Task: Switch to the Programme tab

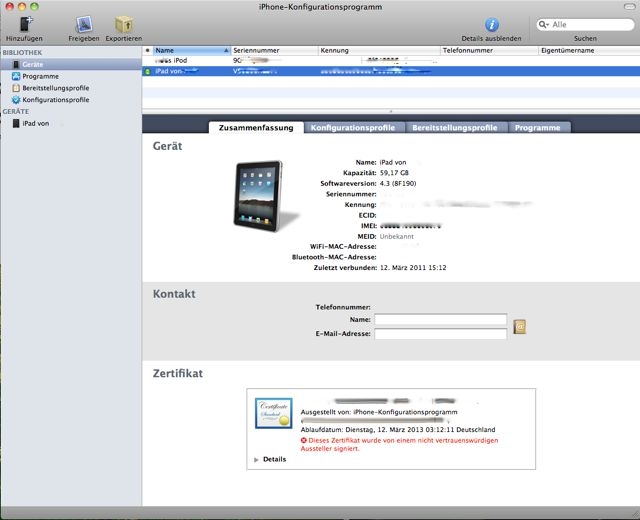Action: (x=538, y=127)
